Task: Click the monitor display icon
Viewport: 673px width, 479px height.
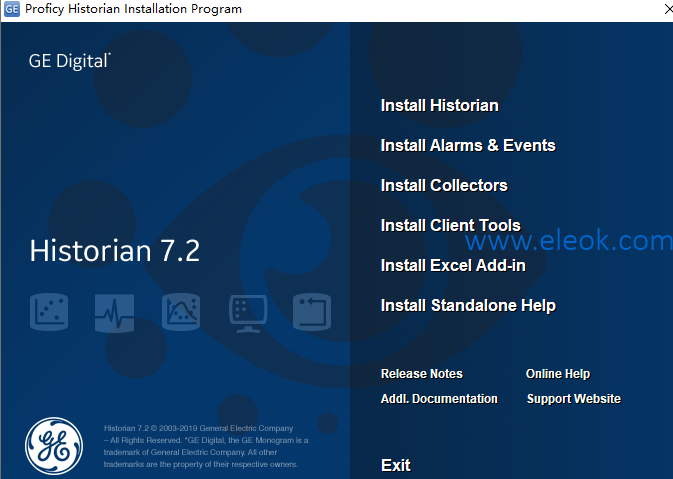Action: [248, 314]
